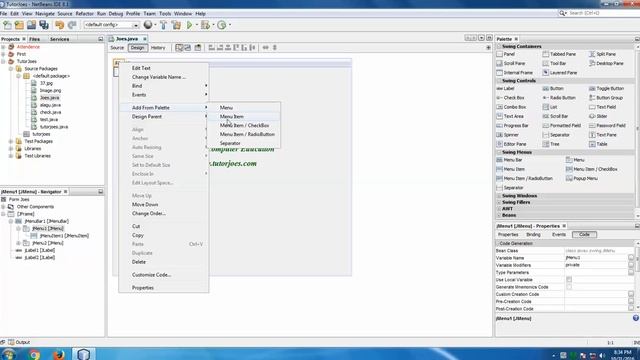Open Firefox from the taskbar
This screenshot has height=360, width=640.
click(59, 354)
